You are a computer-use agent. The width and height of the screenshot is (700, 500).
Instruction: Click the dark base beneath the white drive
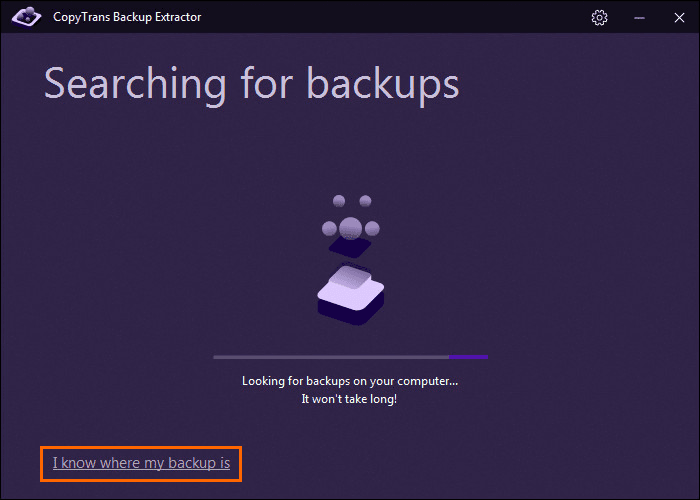click(350, 313)
